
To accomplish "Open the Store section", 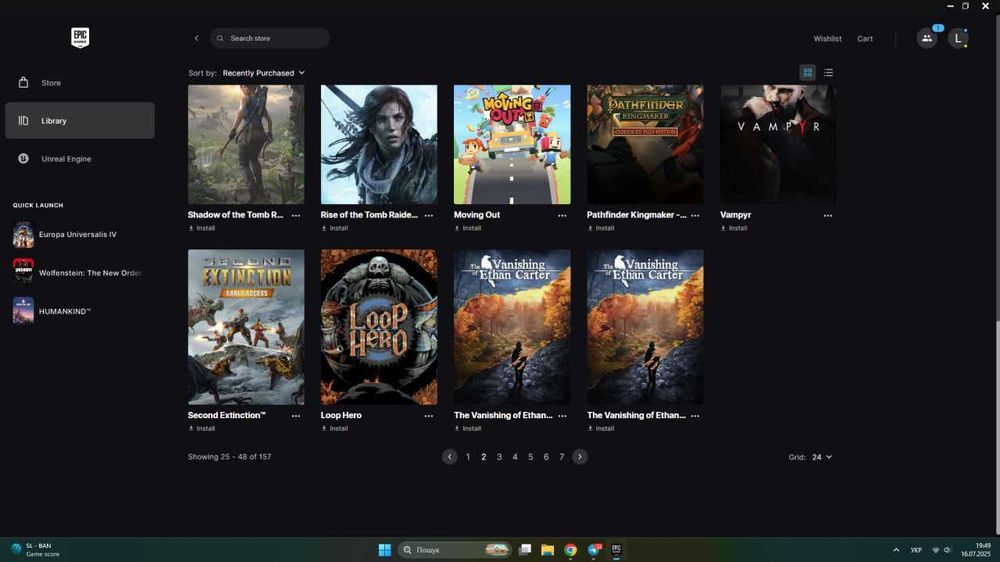I will [x=80, y=83].
